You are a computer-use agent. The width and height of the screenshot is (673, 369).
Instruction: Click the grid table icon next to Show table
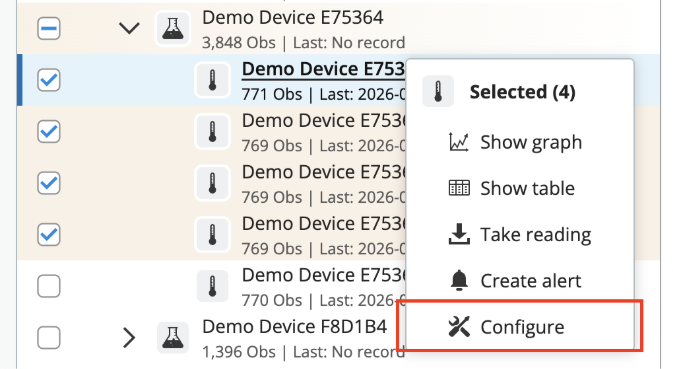point(459,188)
